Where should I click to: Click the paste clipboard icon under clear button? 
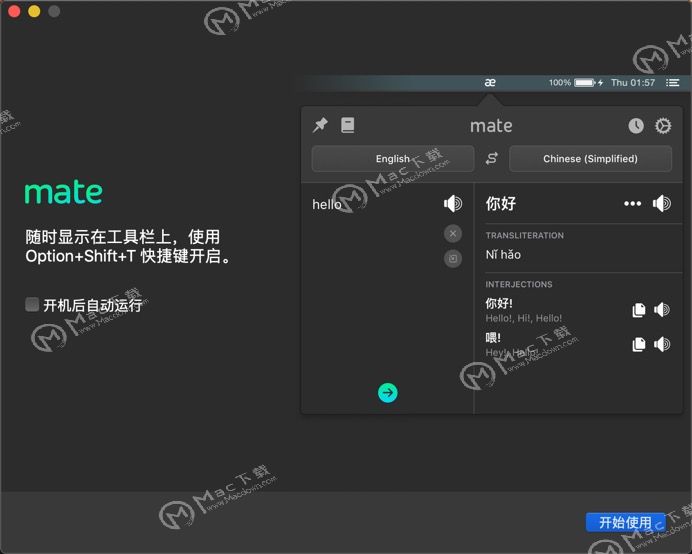453,258
